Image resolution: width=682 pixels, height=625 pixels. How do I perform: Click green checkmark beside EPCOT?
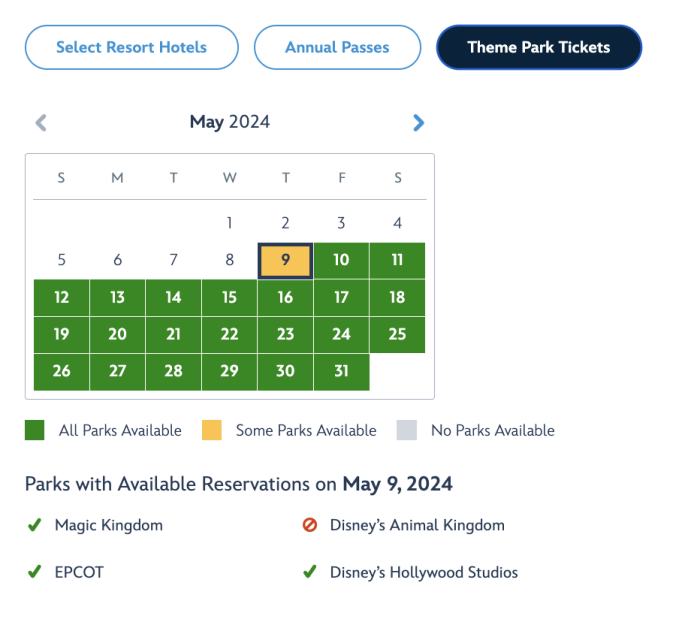coord(34,573)
